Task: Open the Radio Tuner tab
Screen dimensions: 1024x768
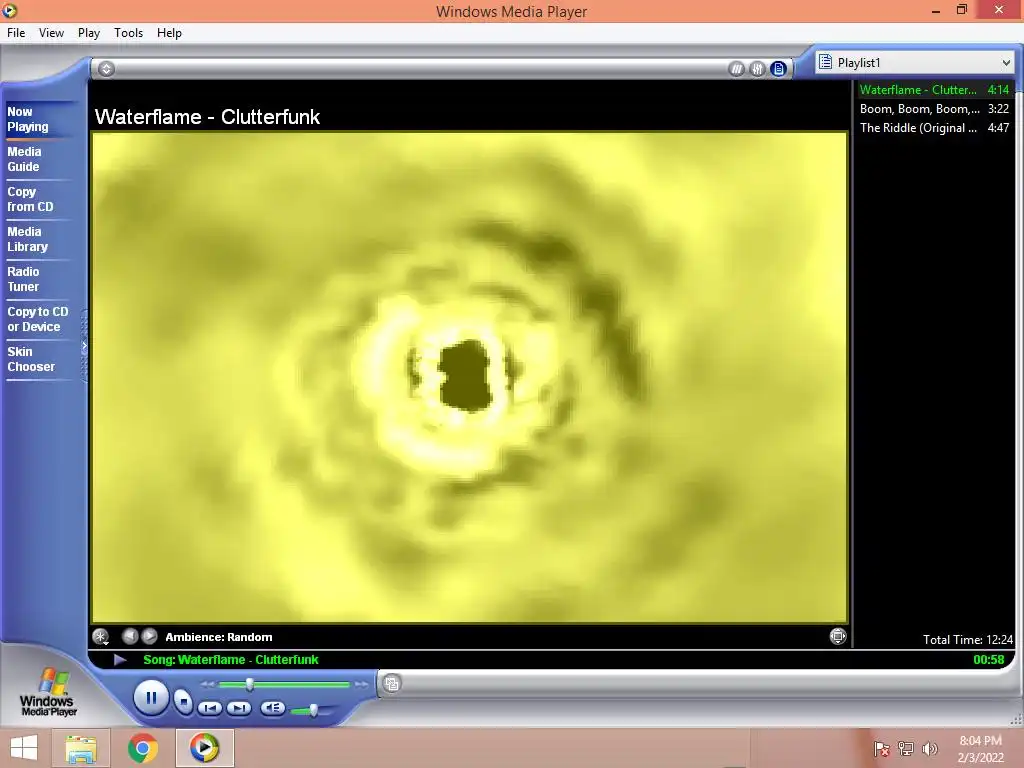Action: (x=37, y=279)
